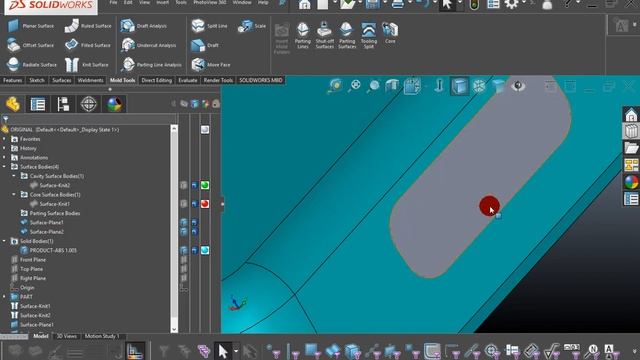Toggle display mode of PRODUCT-ABS 1.005 row

tap(195, 250)
